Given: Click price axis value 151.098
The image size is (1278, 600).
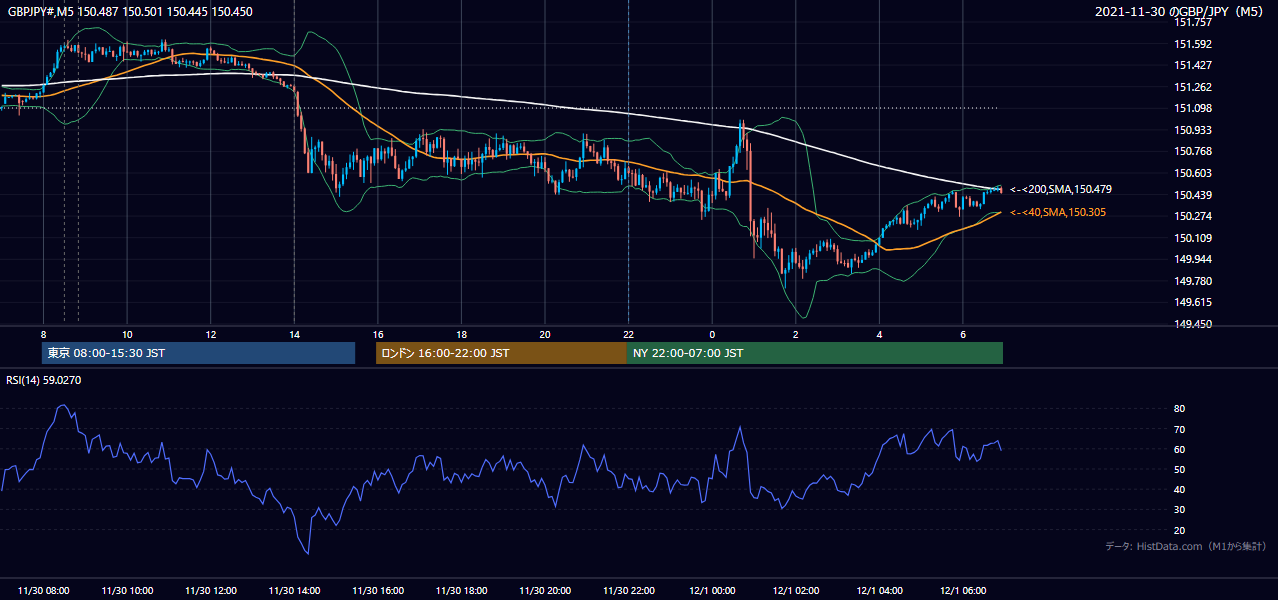Looking at the screenshot, I should [1192, 108].
